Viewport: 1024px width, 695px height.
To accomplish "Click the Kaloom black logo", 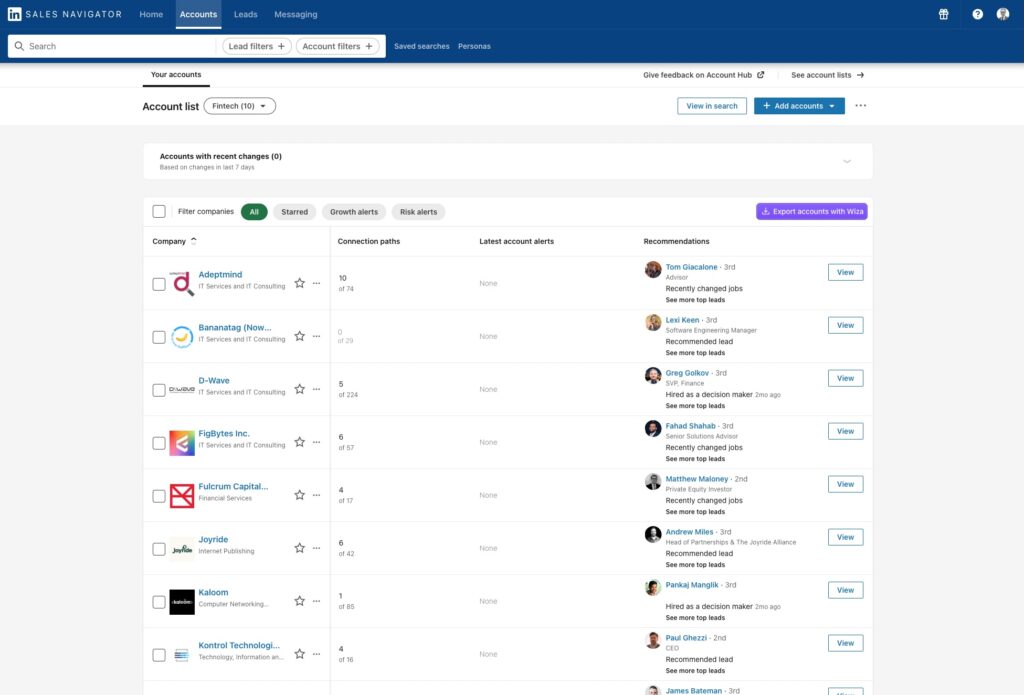I will [182, 601].
